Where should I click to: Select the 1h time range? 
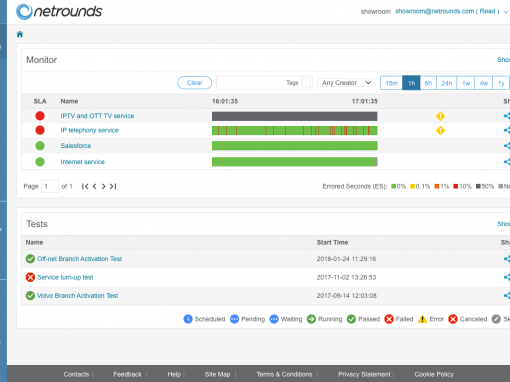pos(412,83)
